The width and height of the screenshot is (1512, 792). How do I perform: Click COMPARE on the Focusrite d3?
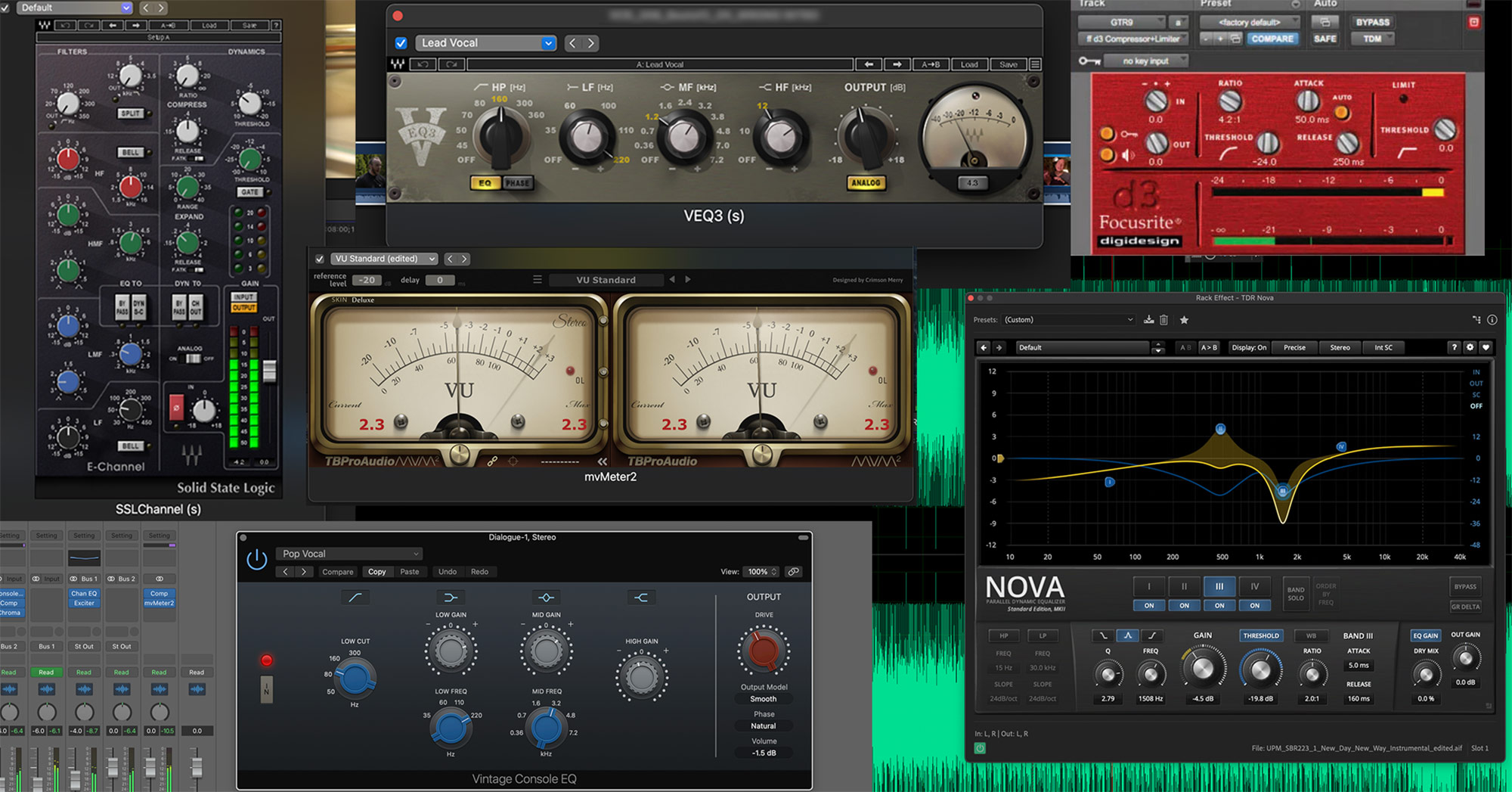(1273, 39)
